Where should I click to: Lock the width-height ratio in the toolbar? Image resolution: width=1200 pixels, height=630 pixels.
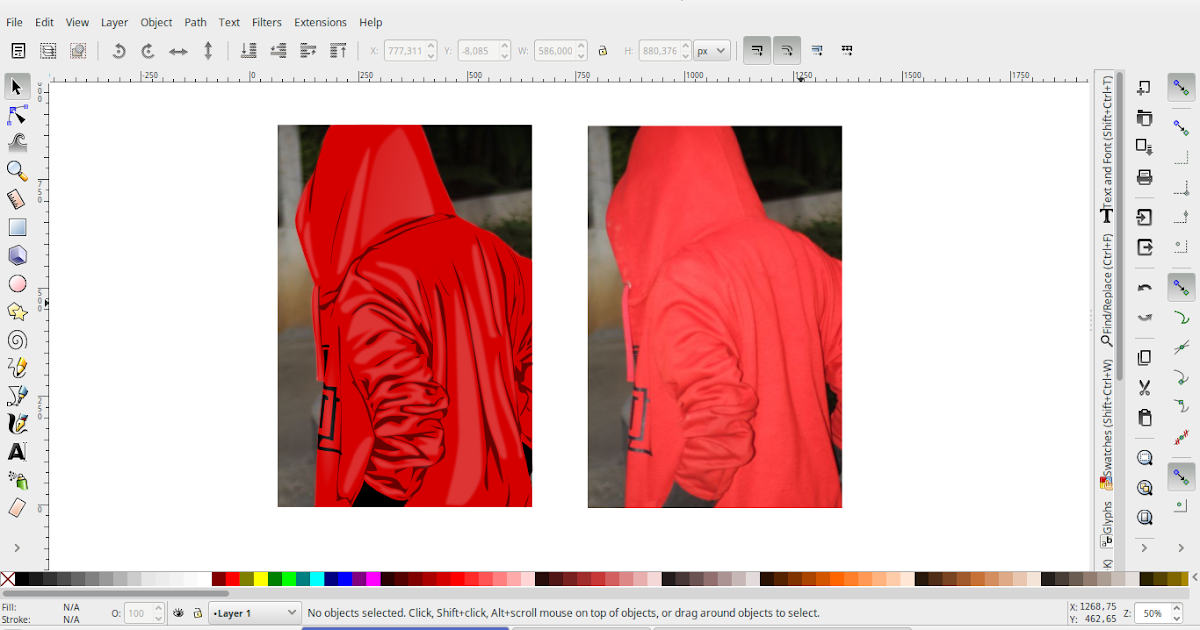603,50
